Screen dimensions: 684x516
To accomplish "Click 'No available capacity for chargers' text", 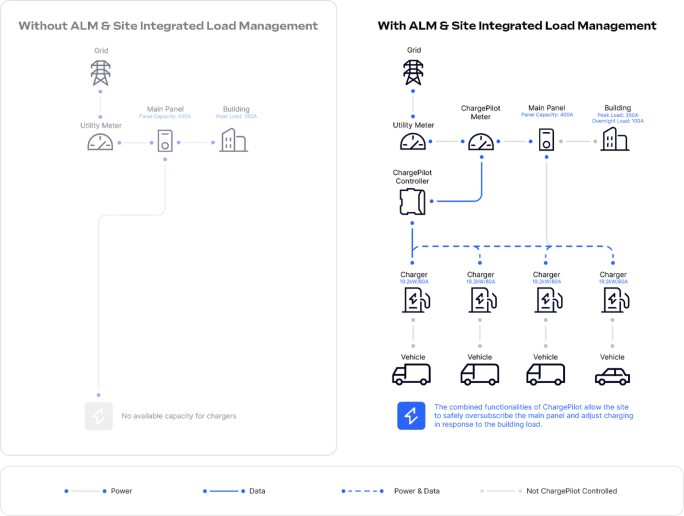I will point(179,416).
